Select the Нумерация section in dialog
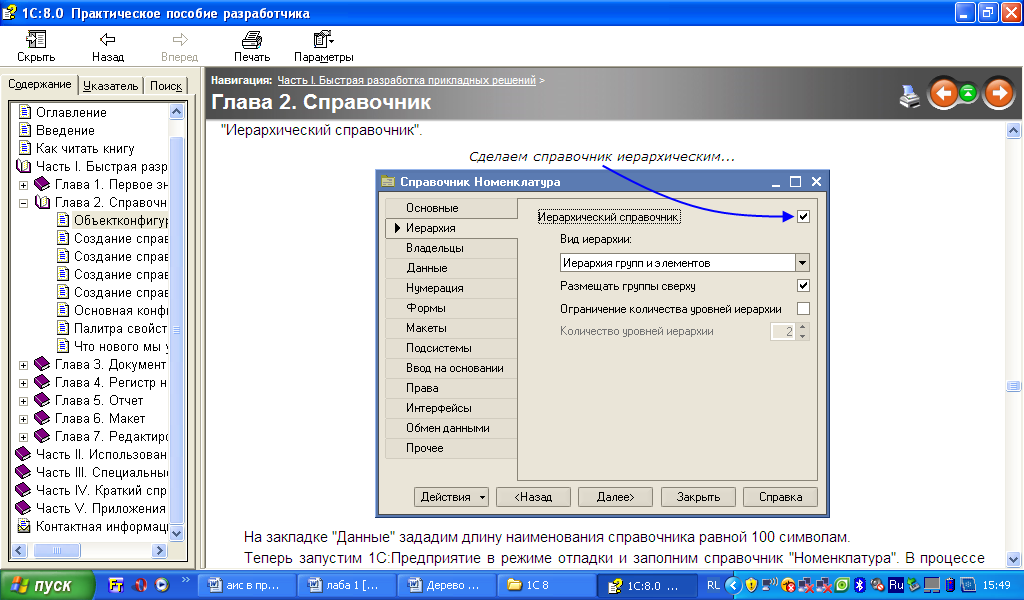This screenshot has height=600, width=1024. pos(451,288)
